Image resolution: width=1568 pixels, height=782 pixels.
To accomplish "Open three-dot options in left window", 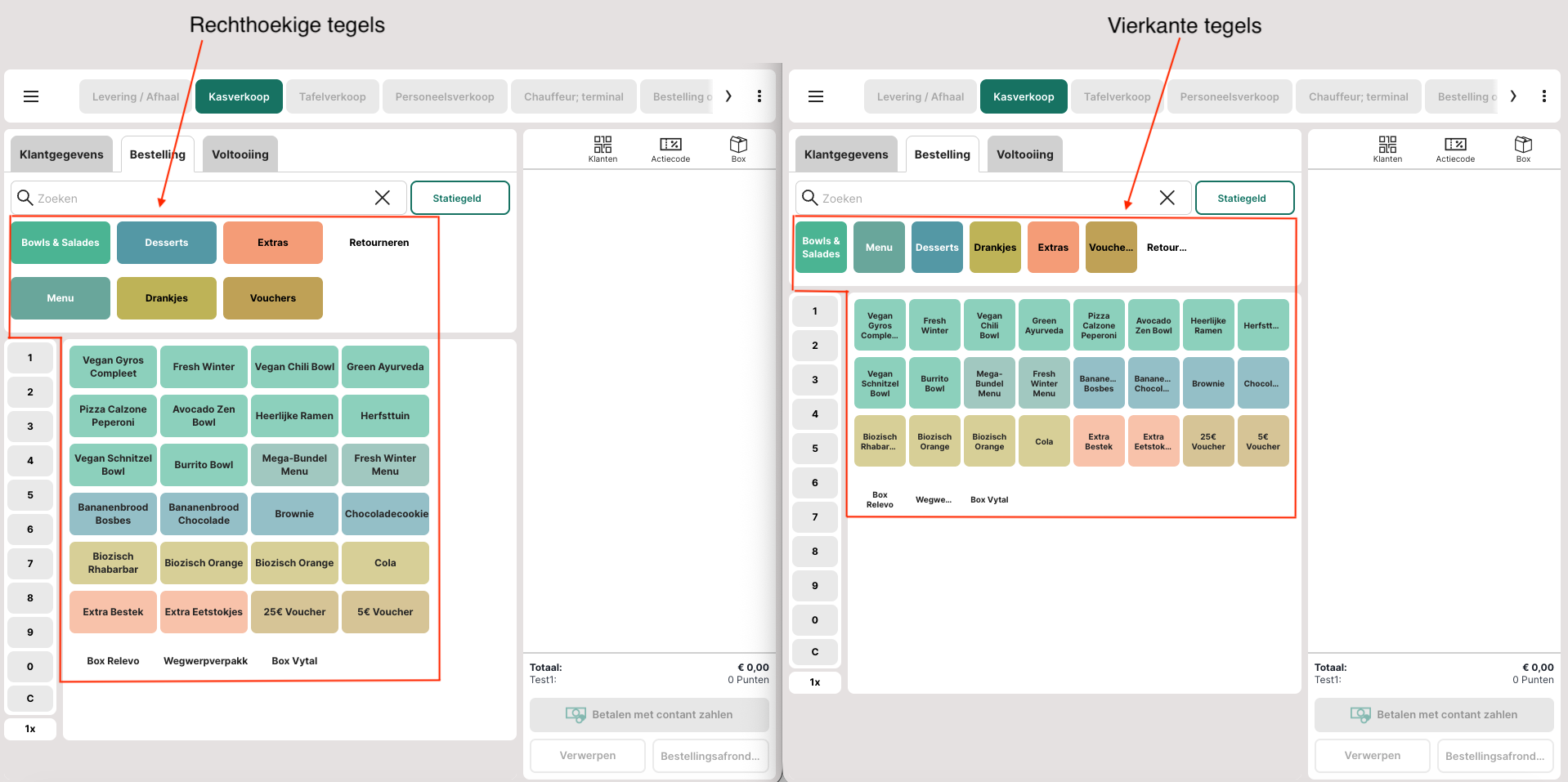I will click(759, 96).
